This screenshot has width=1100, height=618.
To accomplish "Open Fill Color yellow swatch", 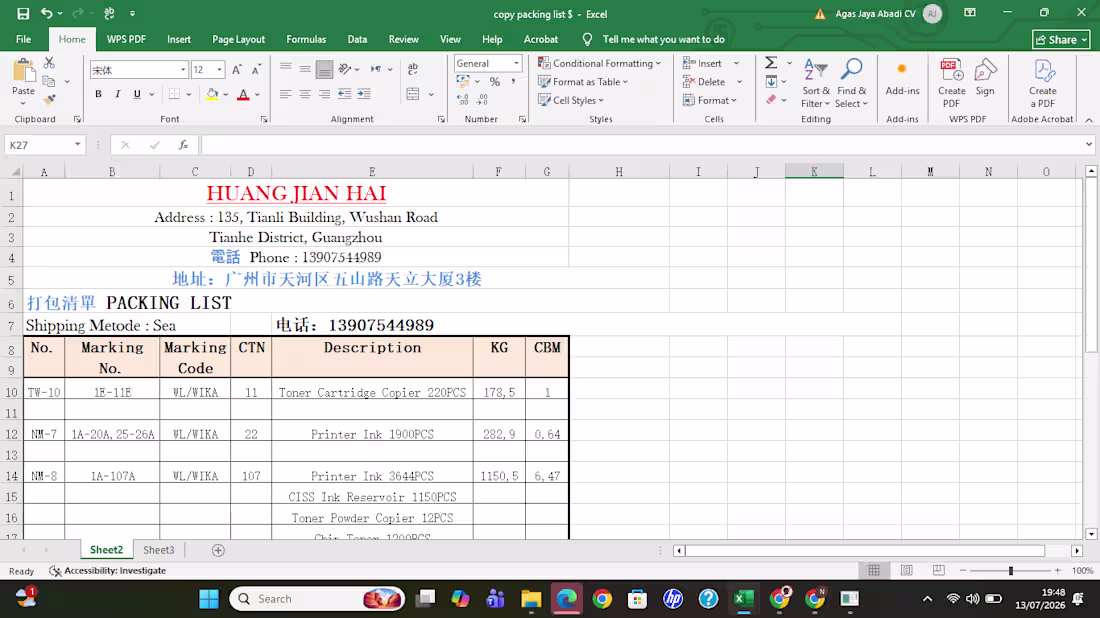I will coord(212,94).
